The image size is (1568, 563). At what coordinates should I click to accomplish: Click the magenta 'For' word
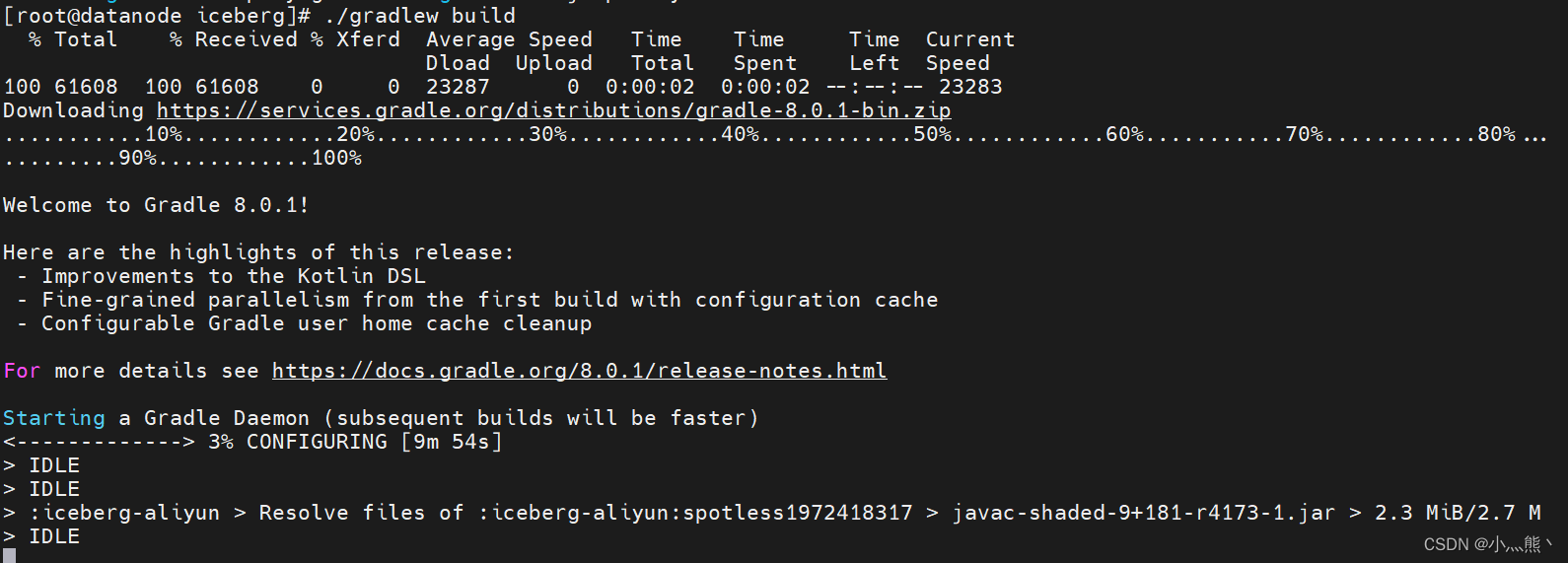click(22, 371)
